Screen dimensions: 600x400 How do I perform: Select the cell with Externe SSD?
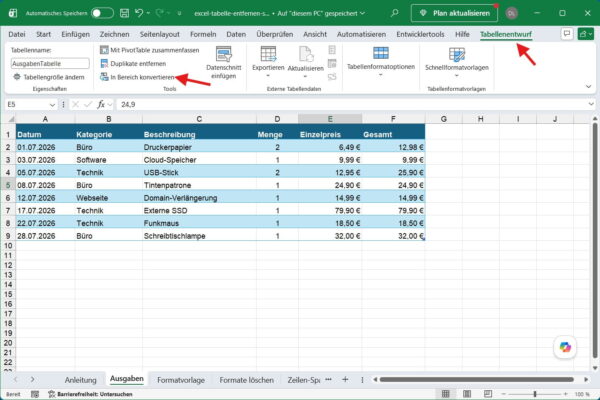click(199, 211)
